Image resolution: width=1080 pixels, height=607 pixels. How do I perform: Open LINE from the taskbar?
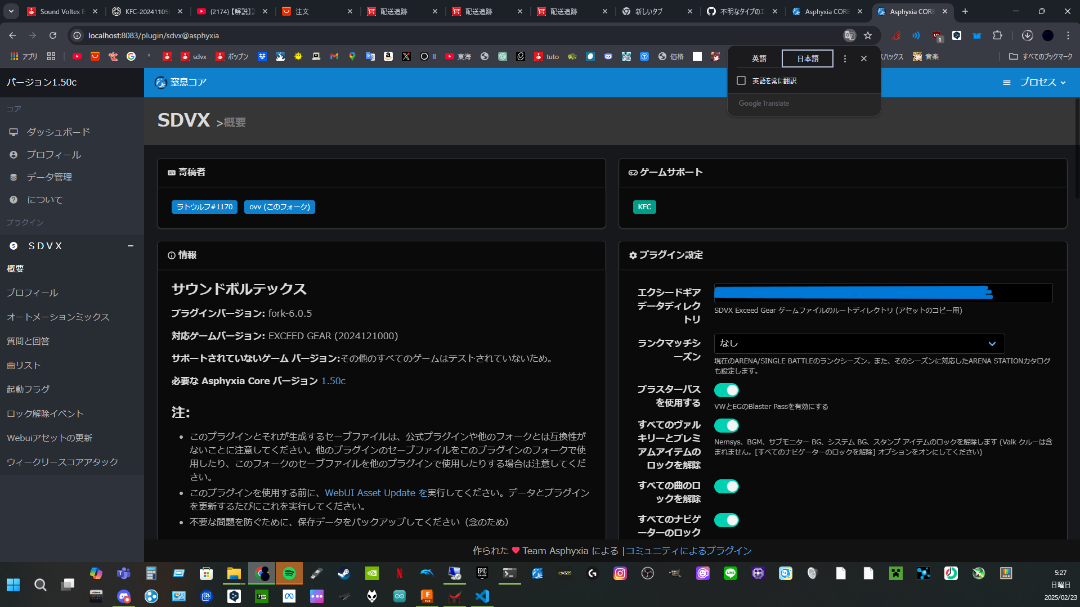point(730,573)
